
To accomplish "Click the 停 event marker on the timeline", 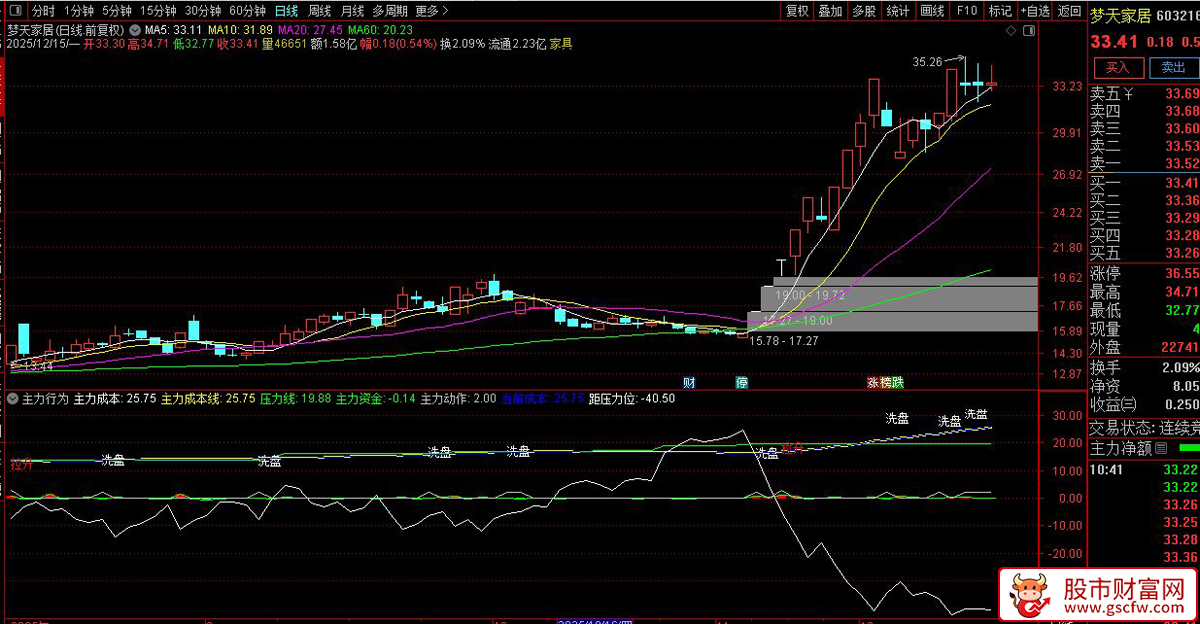I will coord(742,382).
